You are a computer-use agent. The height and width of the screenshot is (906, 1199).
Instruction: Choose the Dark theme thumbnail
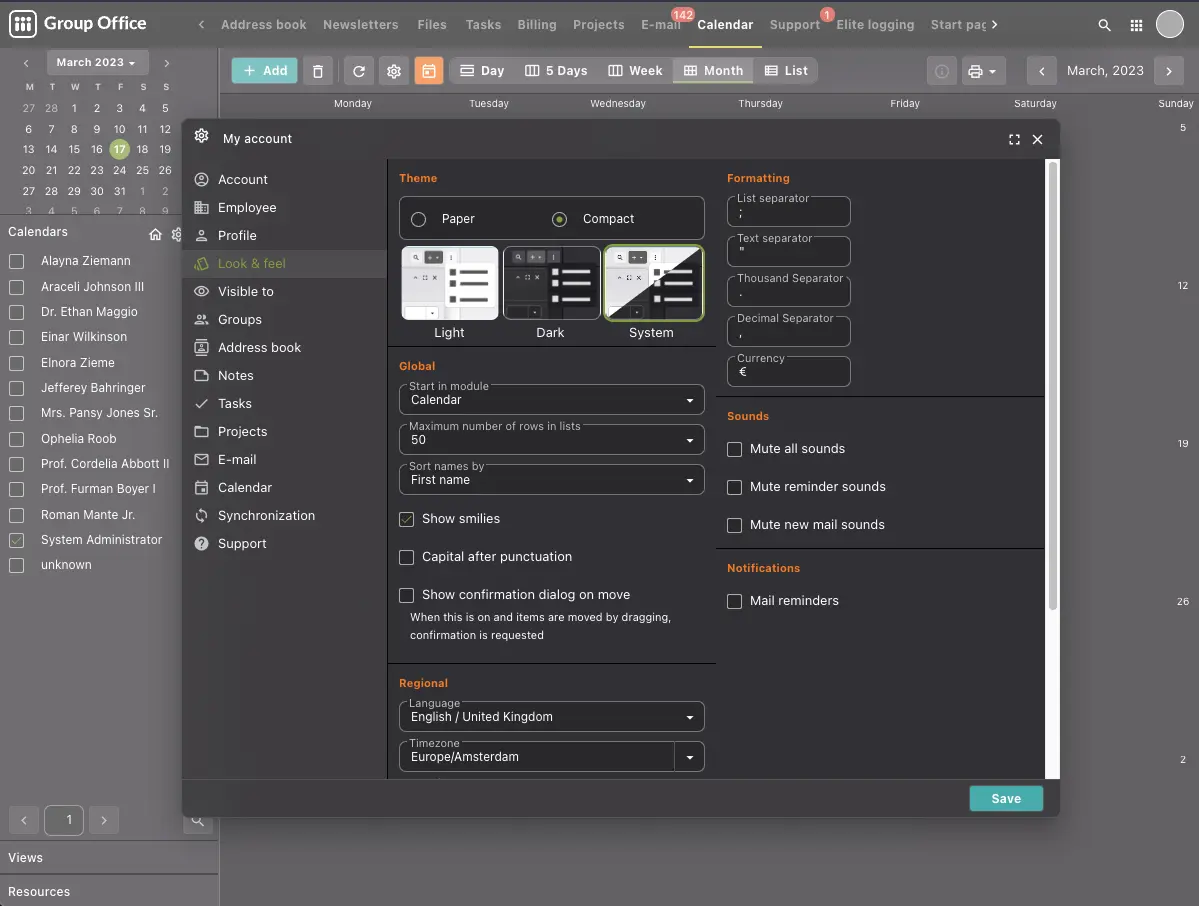tap(551, 284)
